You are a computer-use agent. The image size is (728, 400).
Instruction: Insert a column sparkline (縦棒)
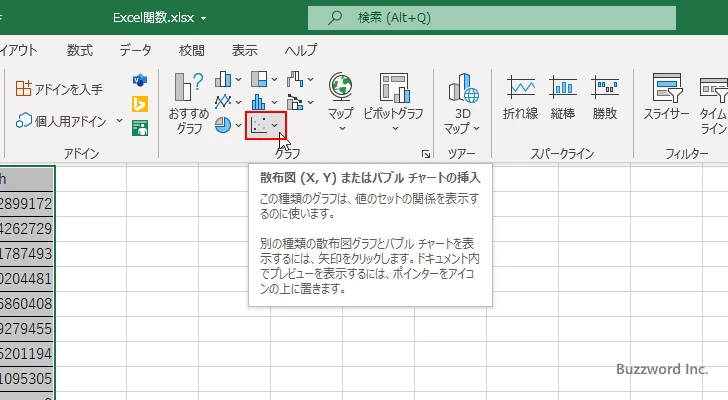[x=562, y=98]
